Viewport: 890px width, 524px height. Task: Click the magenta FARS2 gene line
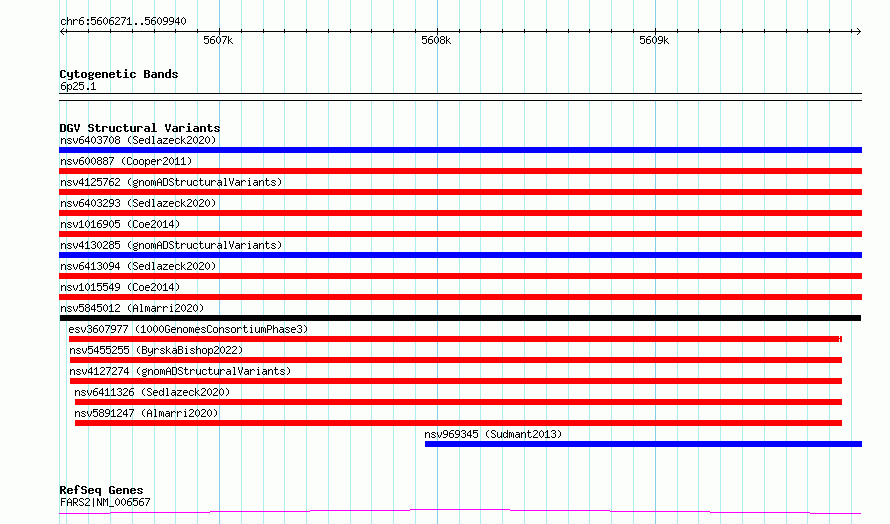pos(460,512)
